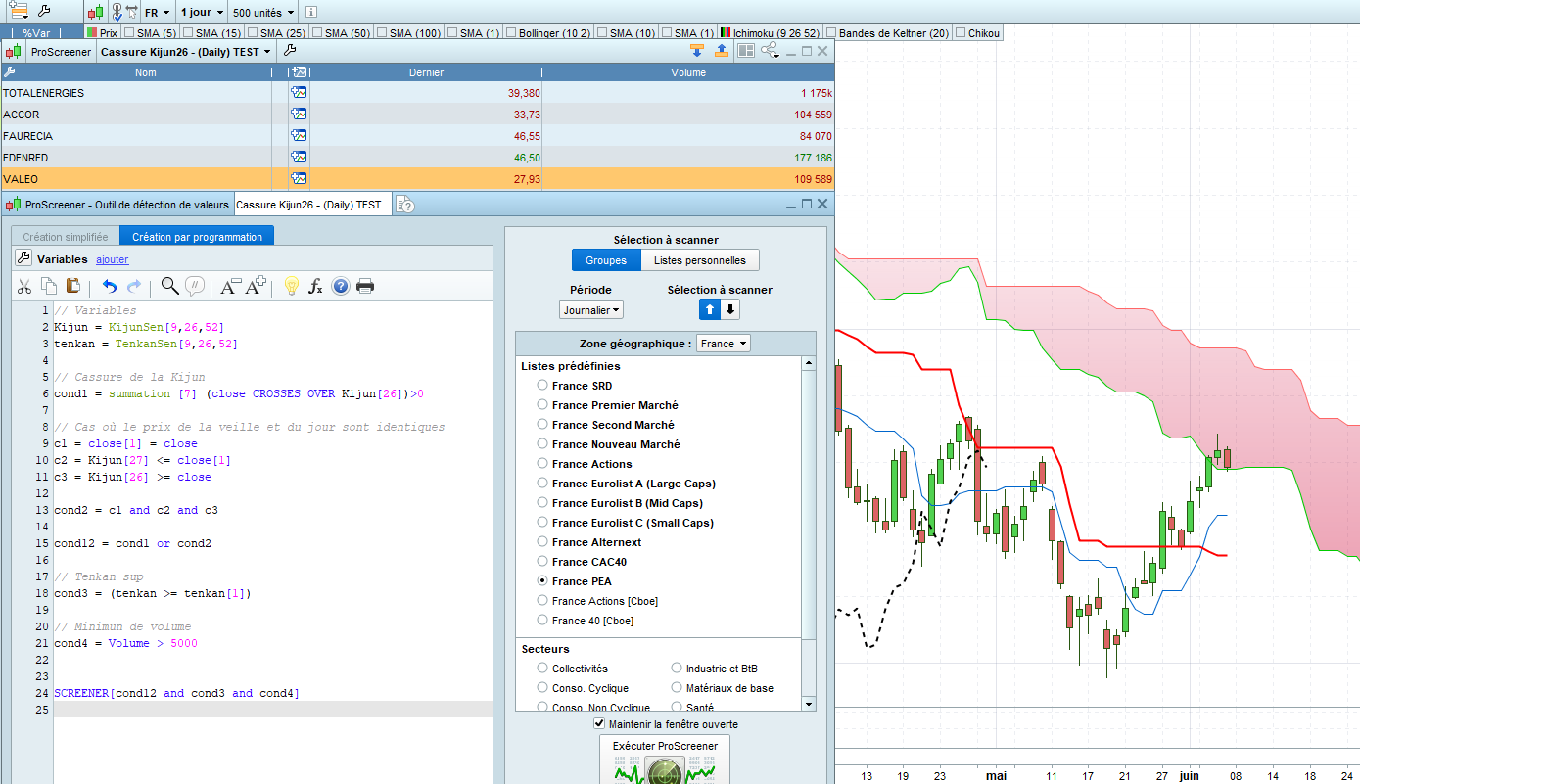This screenshot has height=784, width=1548.
Task: Sort results by the Volume column header
Action: 688,72
